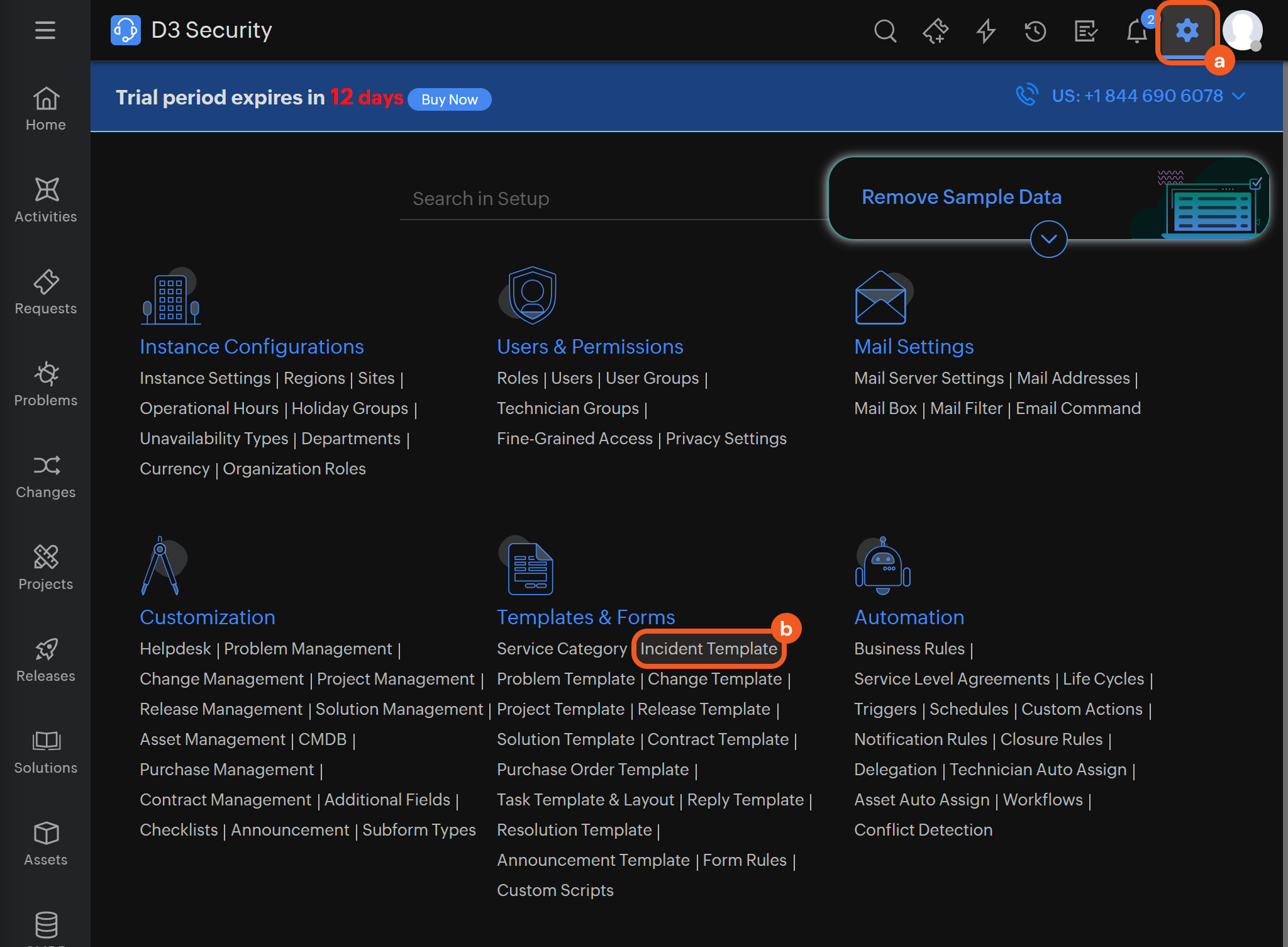Image resolution: width=1288 pixels, height=947 pixels.
Task: Open the search icon in top bar
Action: 885,30
